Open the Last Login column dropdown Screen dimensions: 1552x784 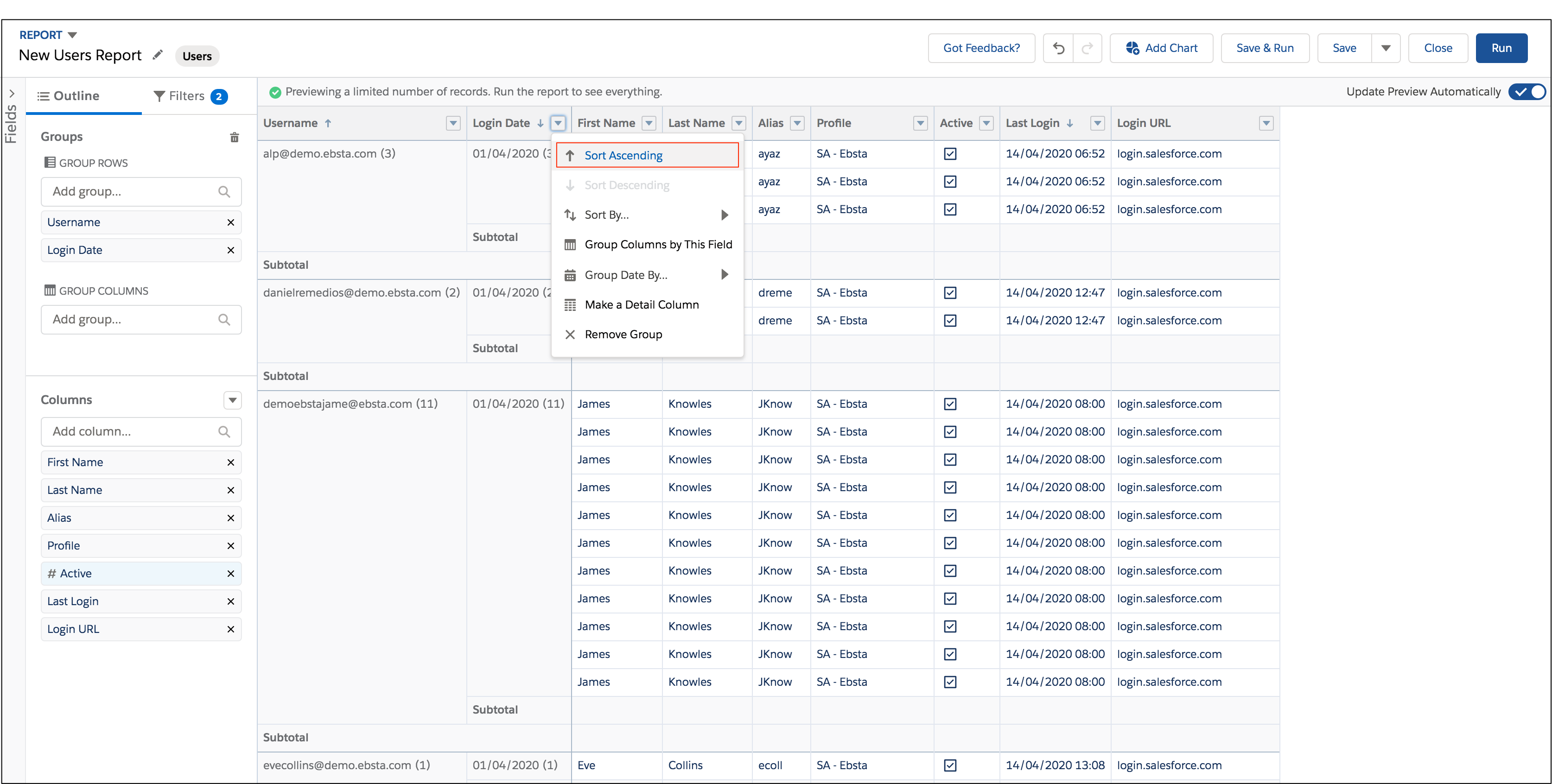point(1098,123)
